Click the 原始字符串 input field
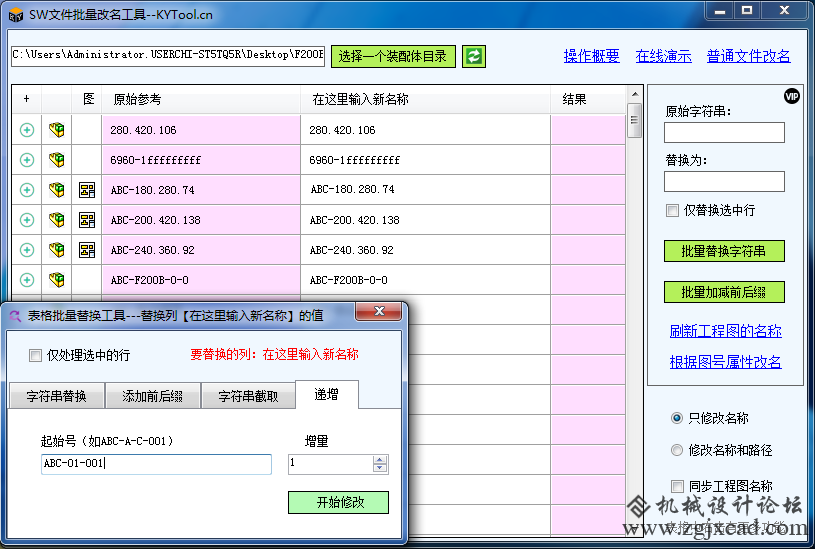This screenshot has width=815, height=549. pyautogui.click(x=724, y=132)
